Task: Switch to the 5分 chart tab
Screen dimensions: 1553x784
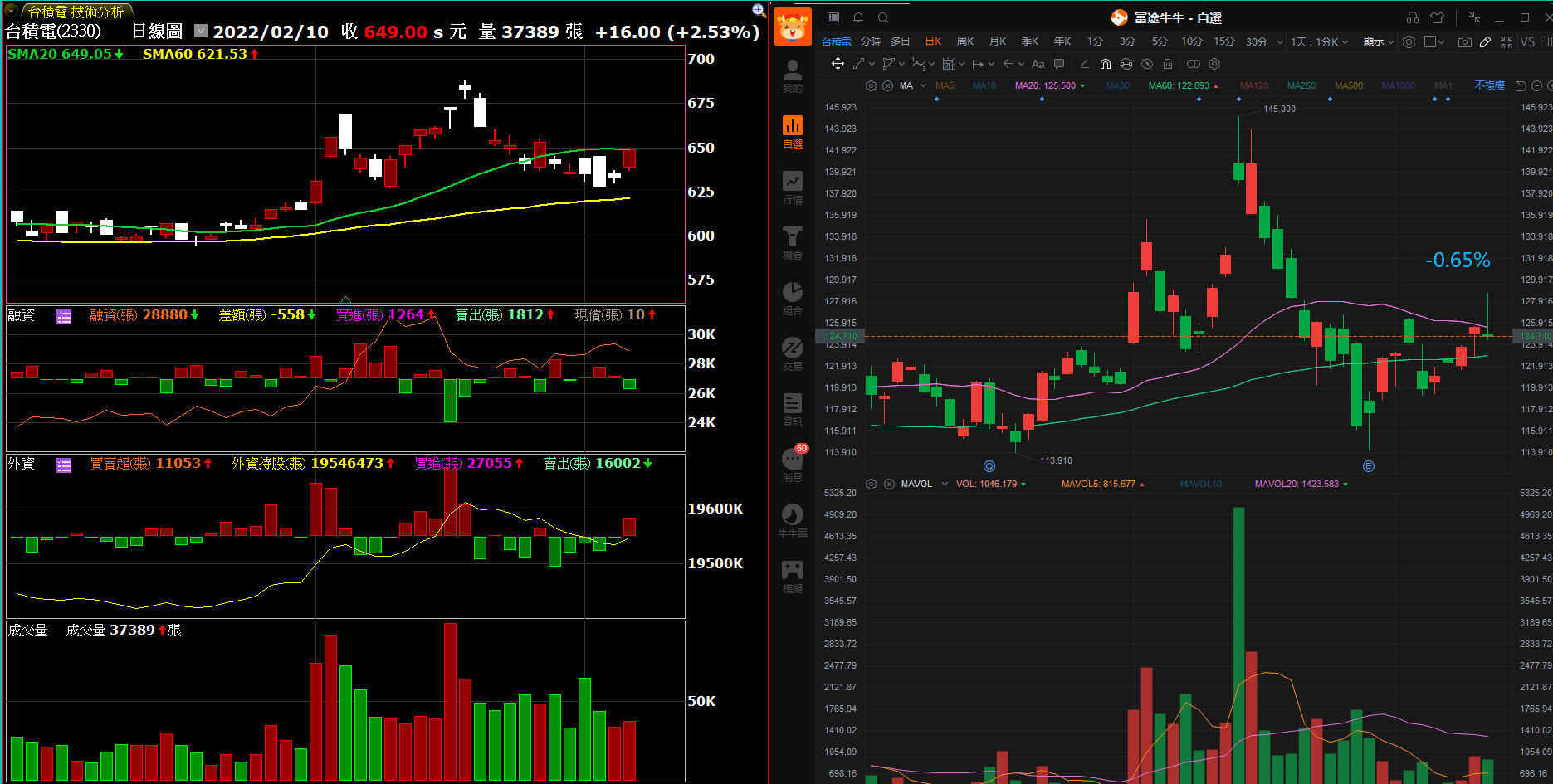Action: (1160, 41)
